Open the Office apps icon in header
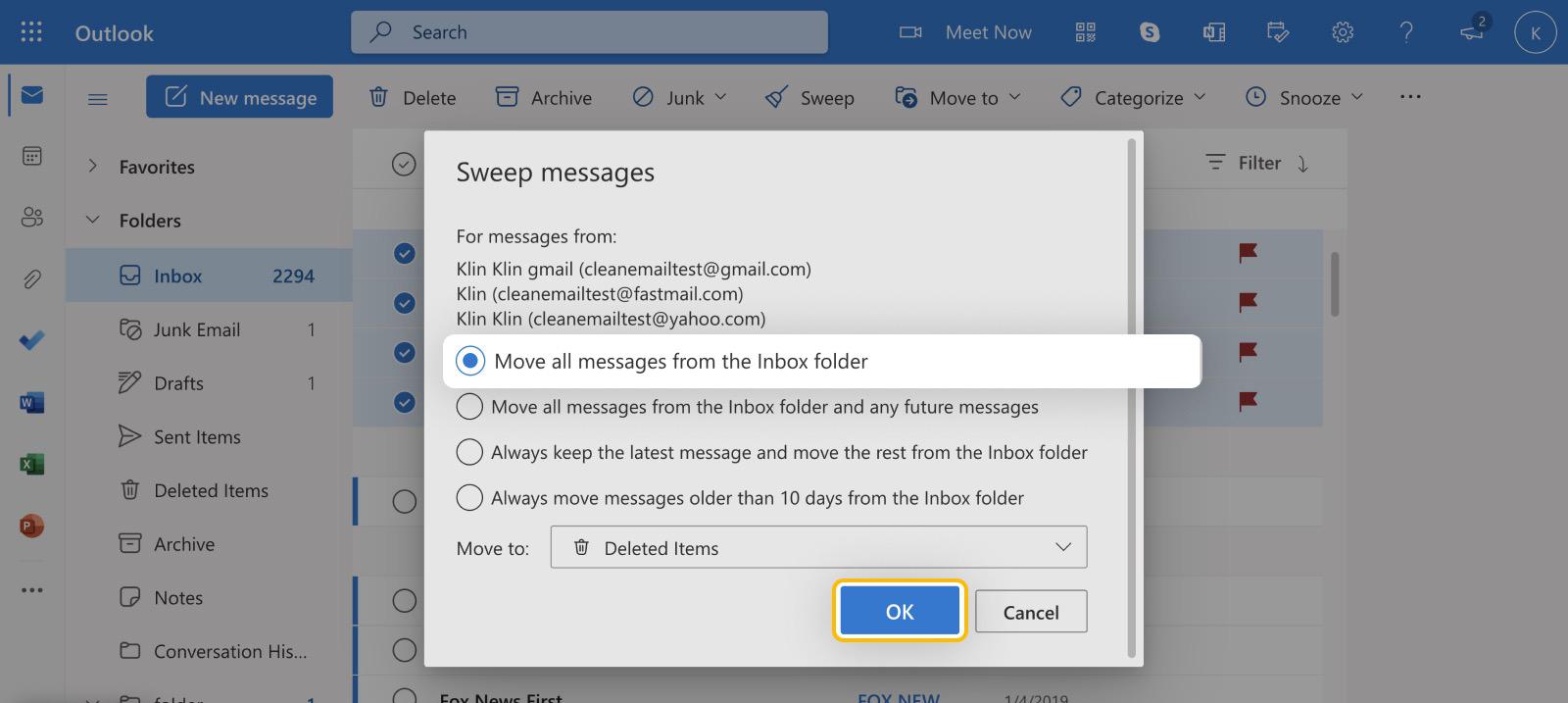1568x703 pixels. [x=1214, y=32]
